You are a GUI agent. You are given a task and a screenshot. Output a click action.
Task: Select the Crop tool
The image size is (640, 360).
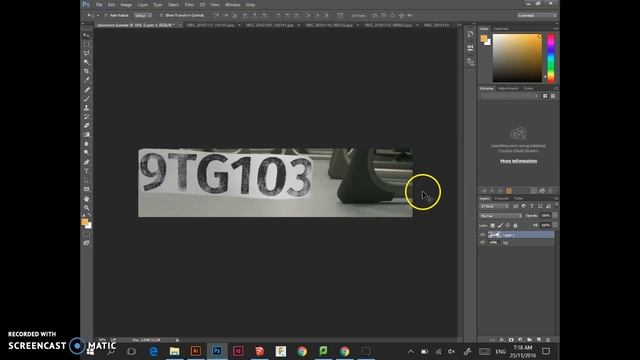pyautogui.click(x=87, y=71)
